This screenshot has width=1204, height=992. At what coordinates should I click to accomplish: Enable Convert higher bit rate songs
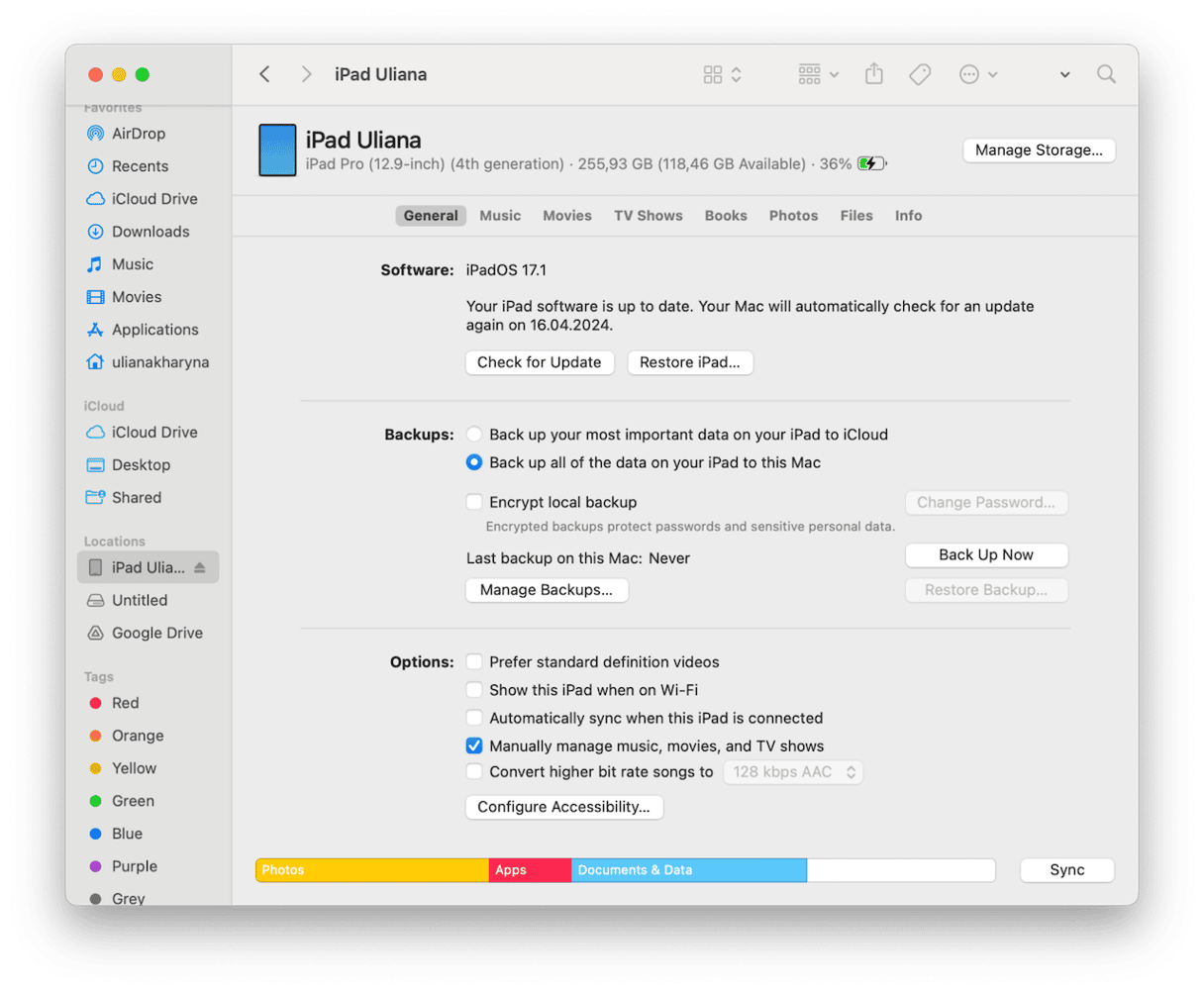(474, 771)
